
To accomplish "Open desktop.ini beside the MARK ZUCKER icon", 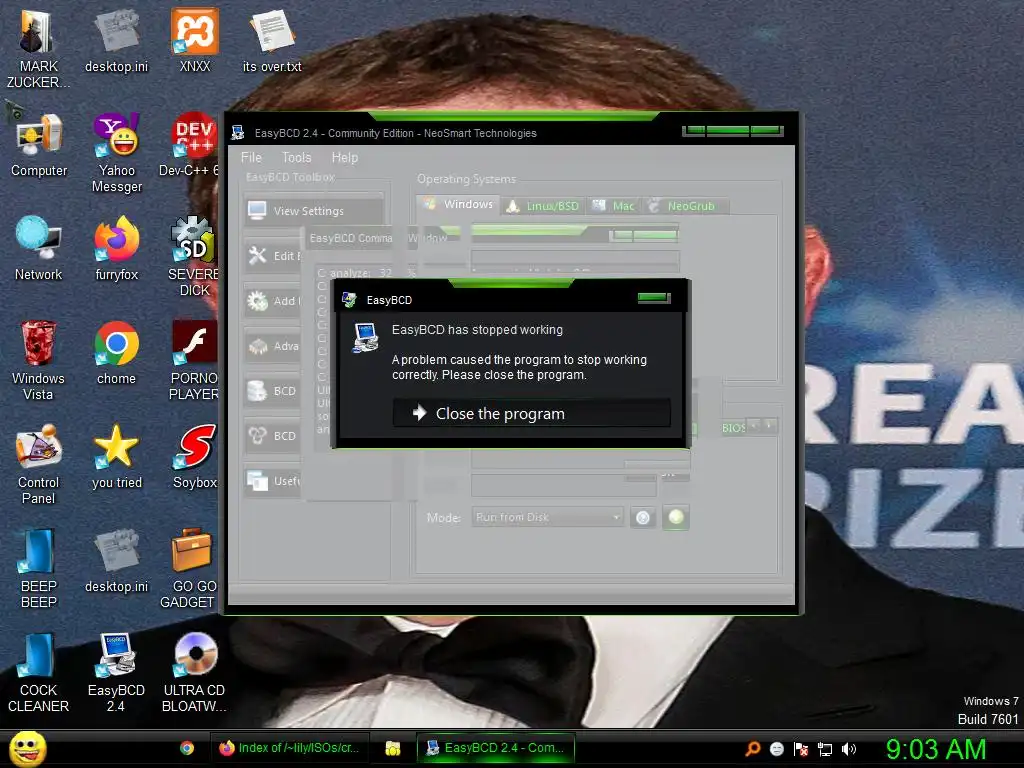I will [117, 42].
